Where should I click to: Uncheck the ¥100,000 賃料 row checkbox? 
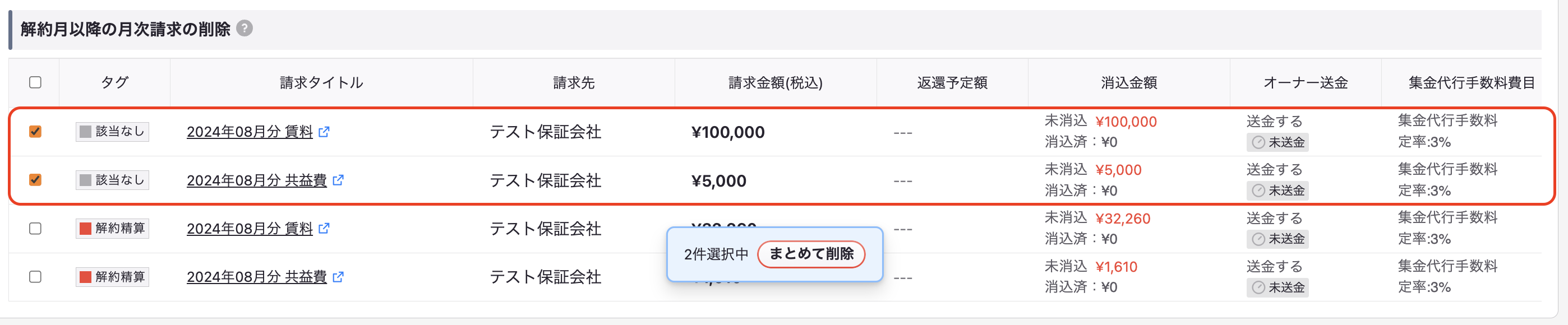click(35, 132)
